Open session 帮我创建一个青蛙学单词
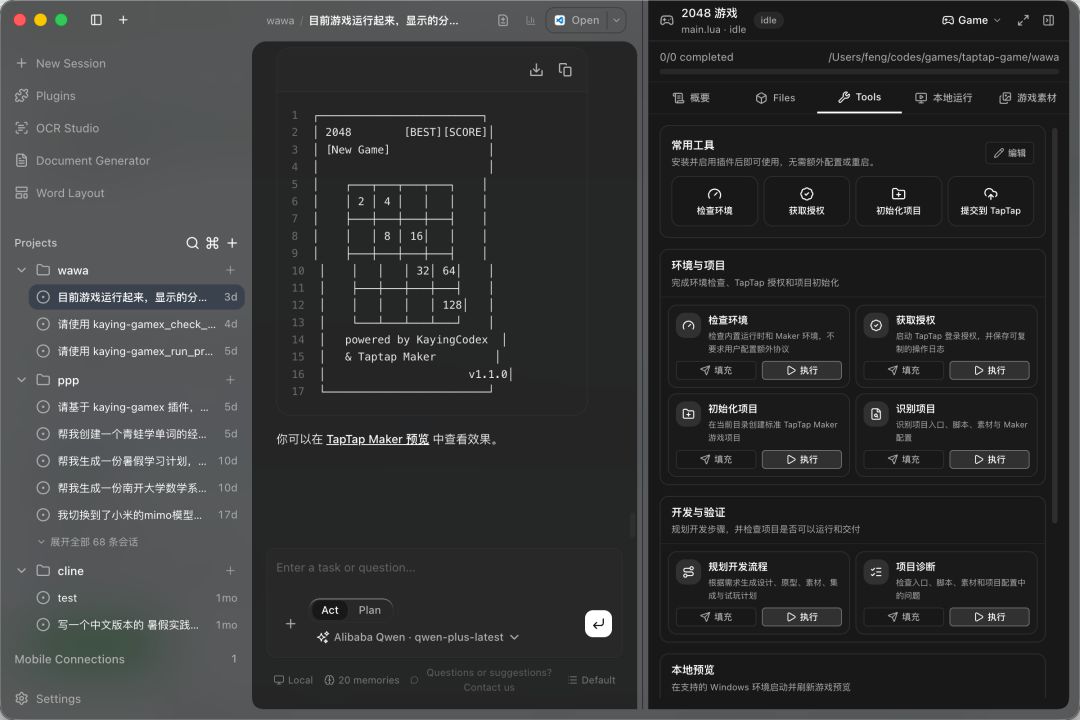Viewport: 1080px width, 720px height. [137, 434]
